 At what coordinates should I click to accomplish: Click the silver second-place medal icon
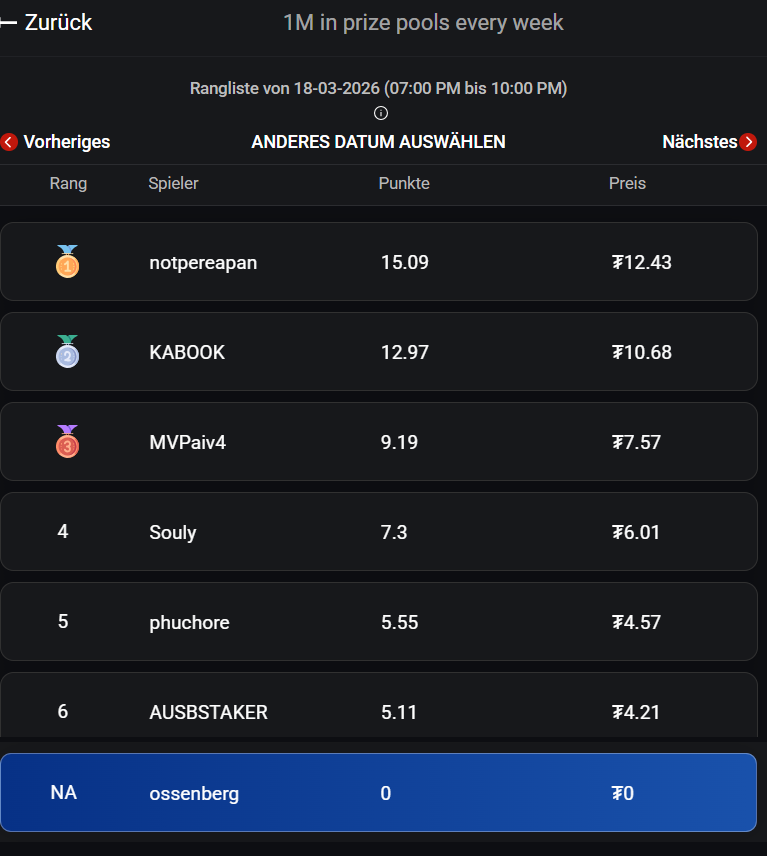pyautogui.click(x=68, y=352)
